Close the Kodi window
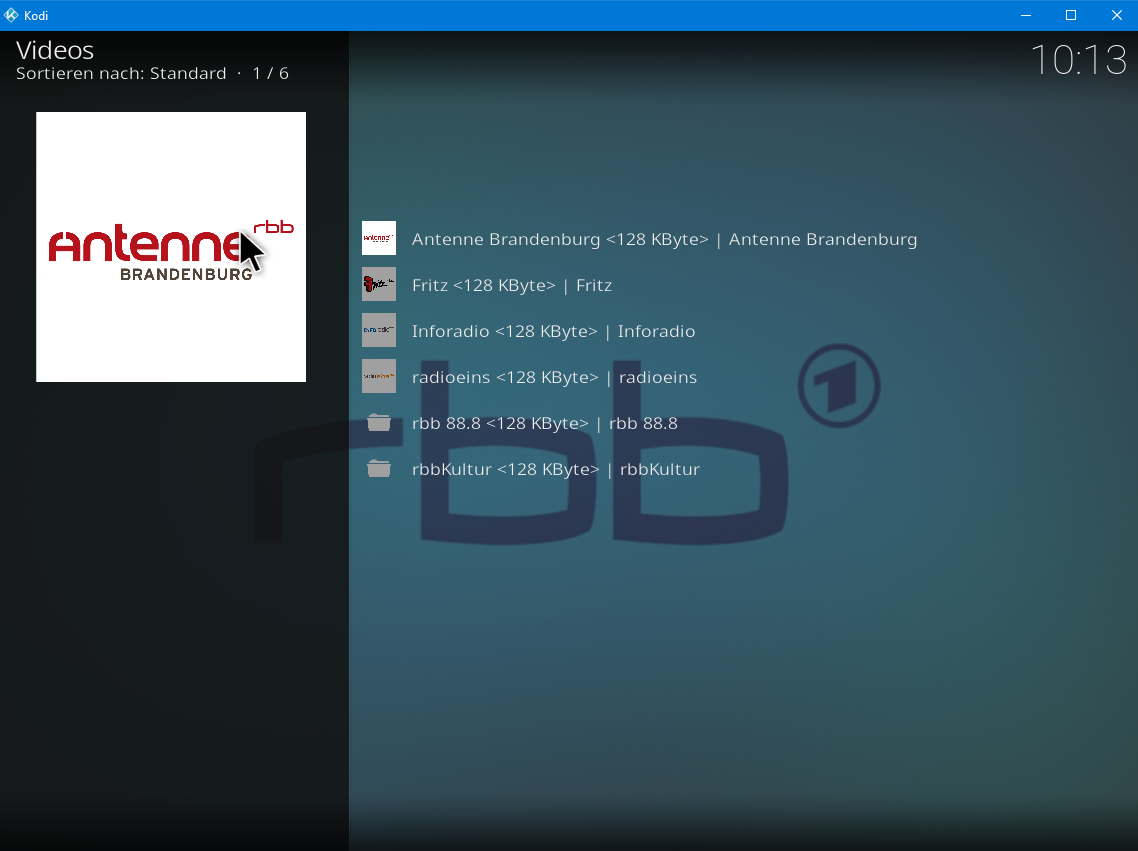The image size is (1138, 851). [x=1116, y=15]
